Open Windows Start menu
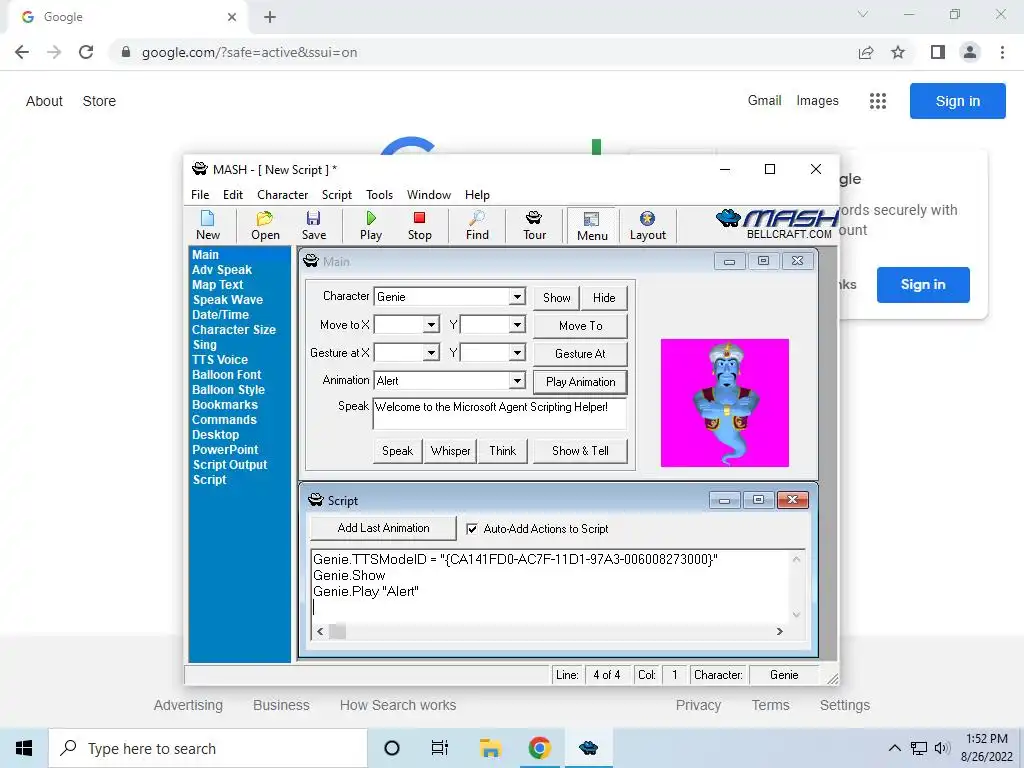The width and height of the screenshot is (1024, 768). pyautogui.click(x=24, y=748)
